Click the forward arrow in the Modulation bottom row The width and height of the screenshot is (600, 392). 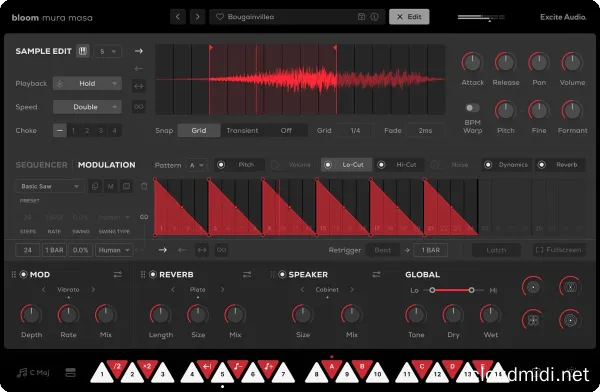(x=163, y=250)
